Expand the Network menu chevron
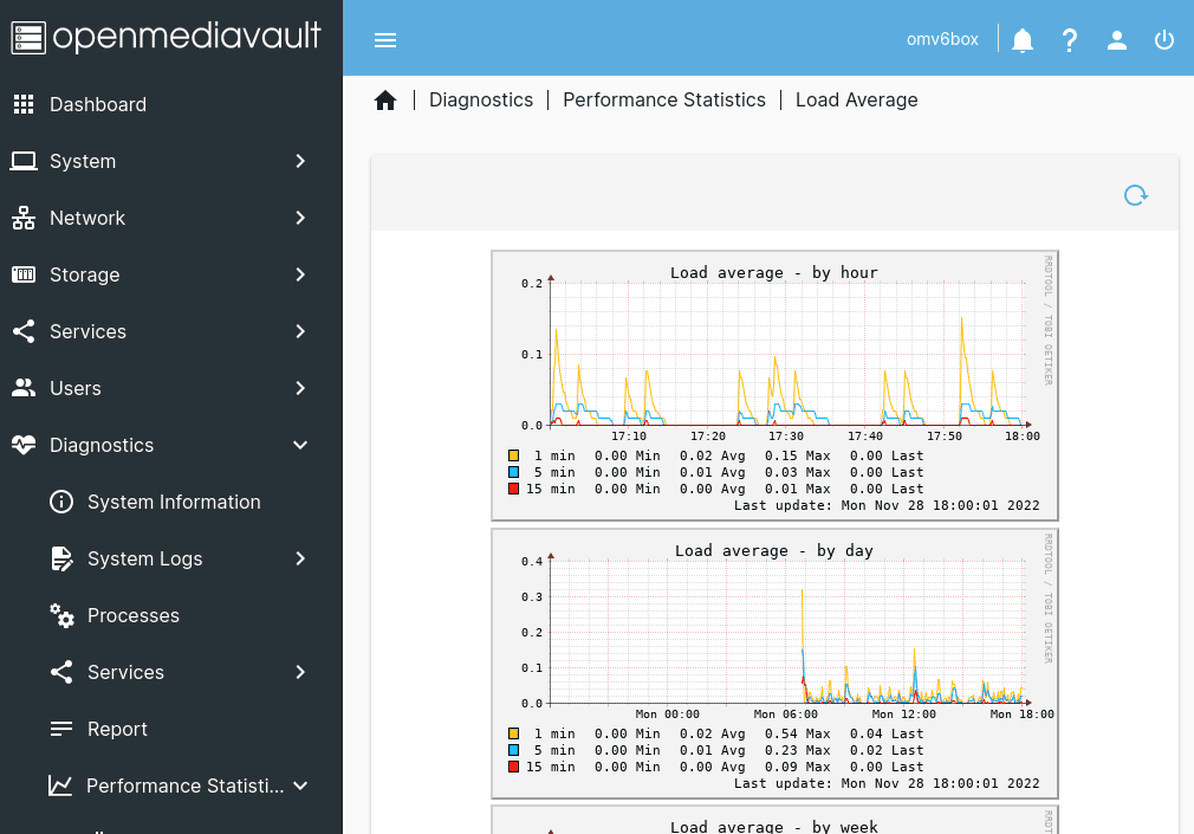 tap(301, 218)
